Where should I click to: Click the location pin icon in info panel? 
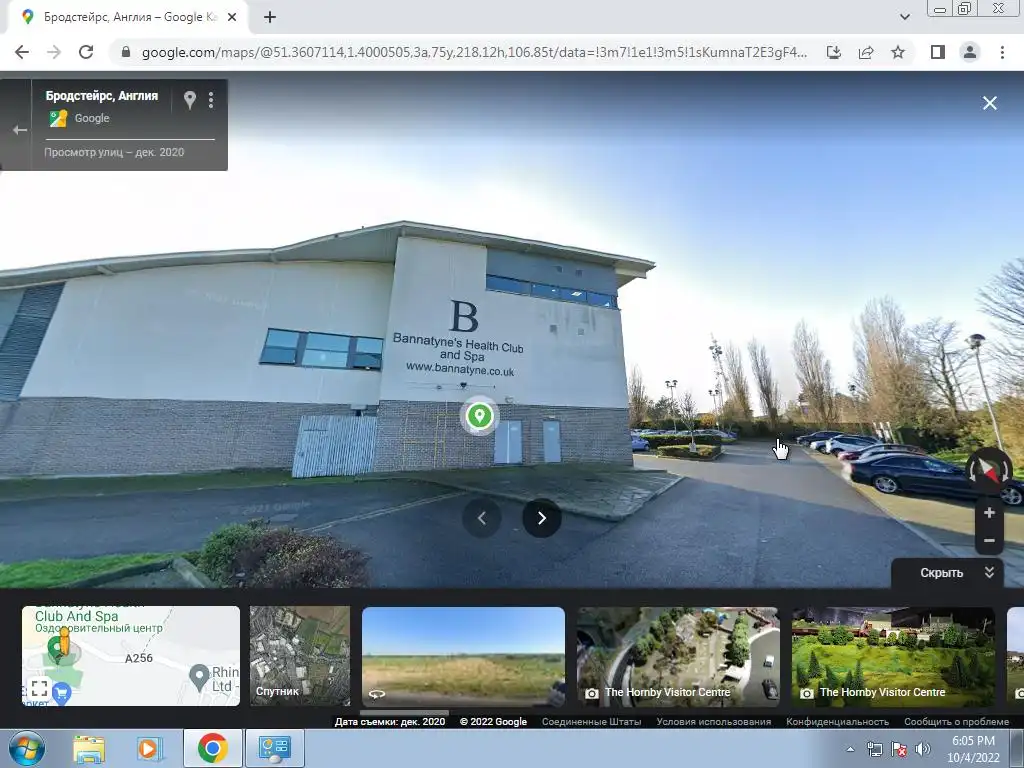[189, 99]
